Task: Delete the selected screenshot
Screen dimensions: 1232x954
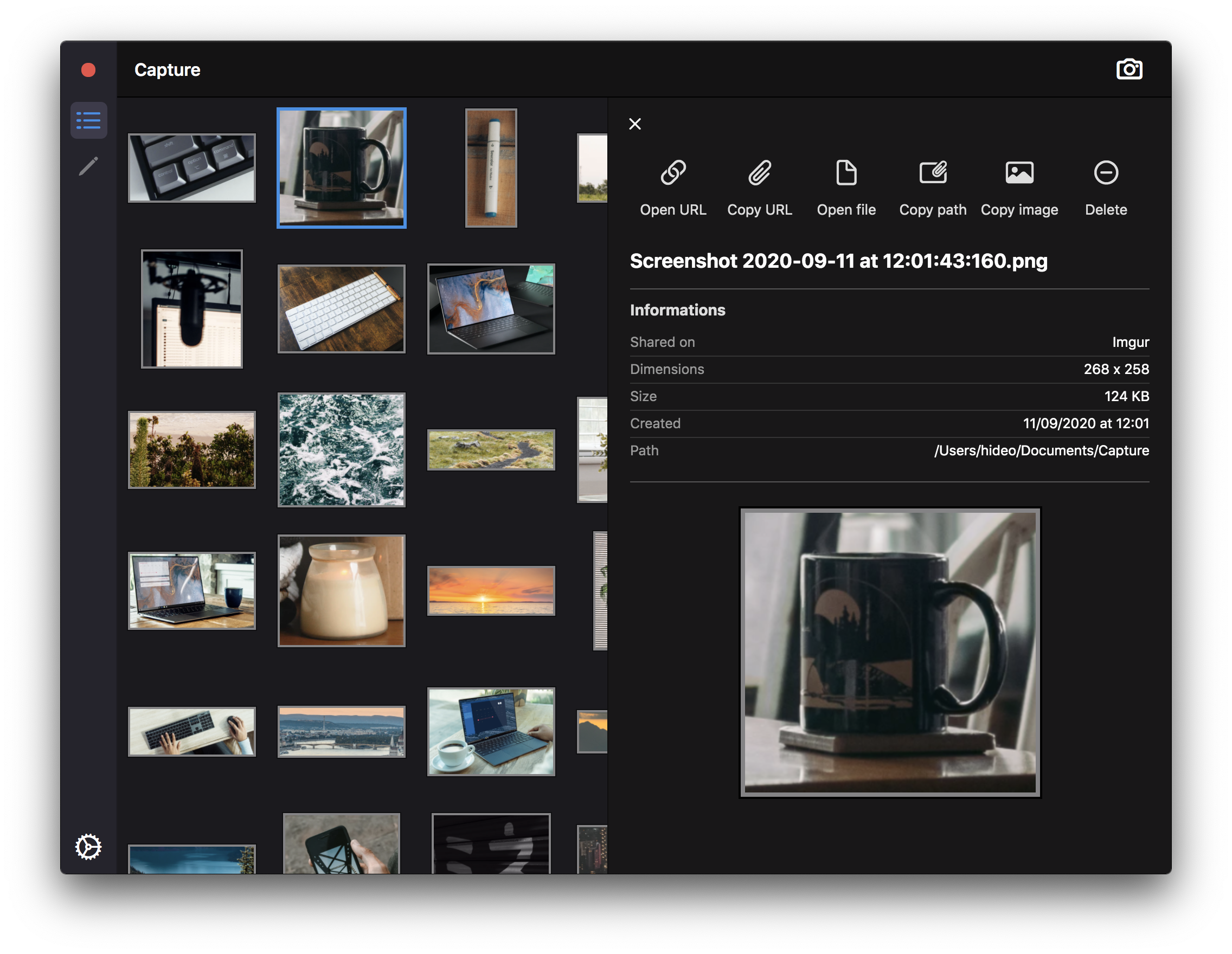Action: pos(1106,173)
